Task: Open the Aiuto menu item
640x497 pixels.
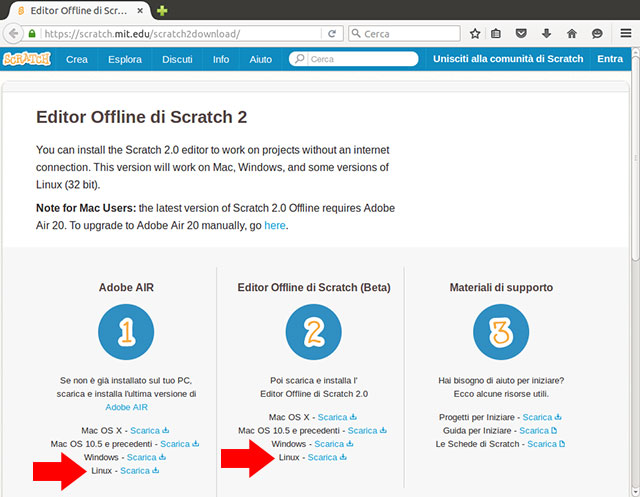Action: (x=260, y=59)
